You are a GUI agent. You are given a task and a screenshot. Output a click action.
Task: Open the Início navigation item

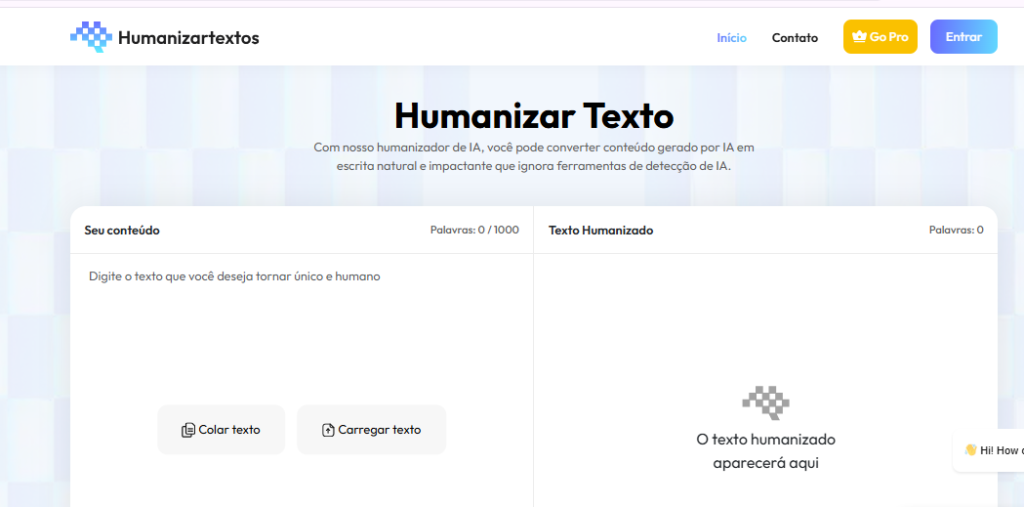(731, 38)
